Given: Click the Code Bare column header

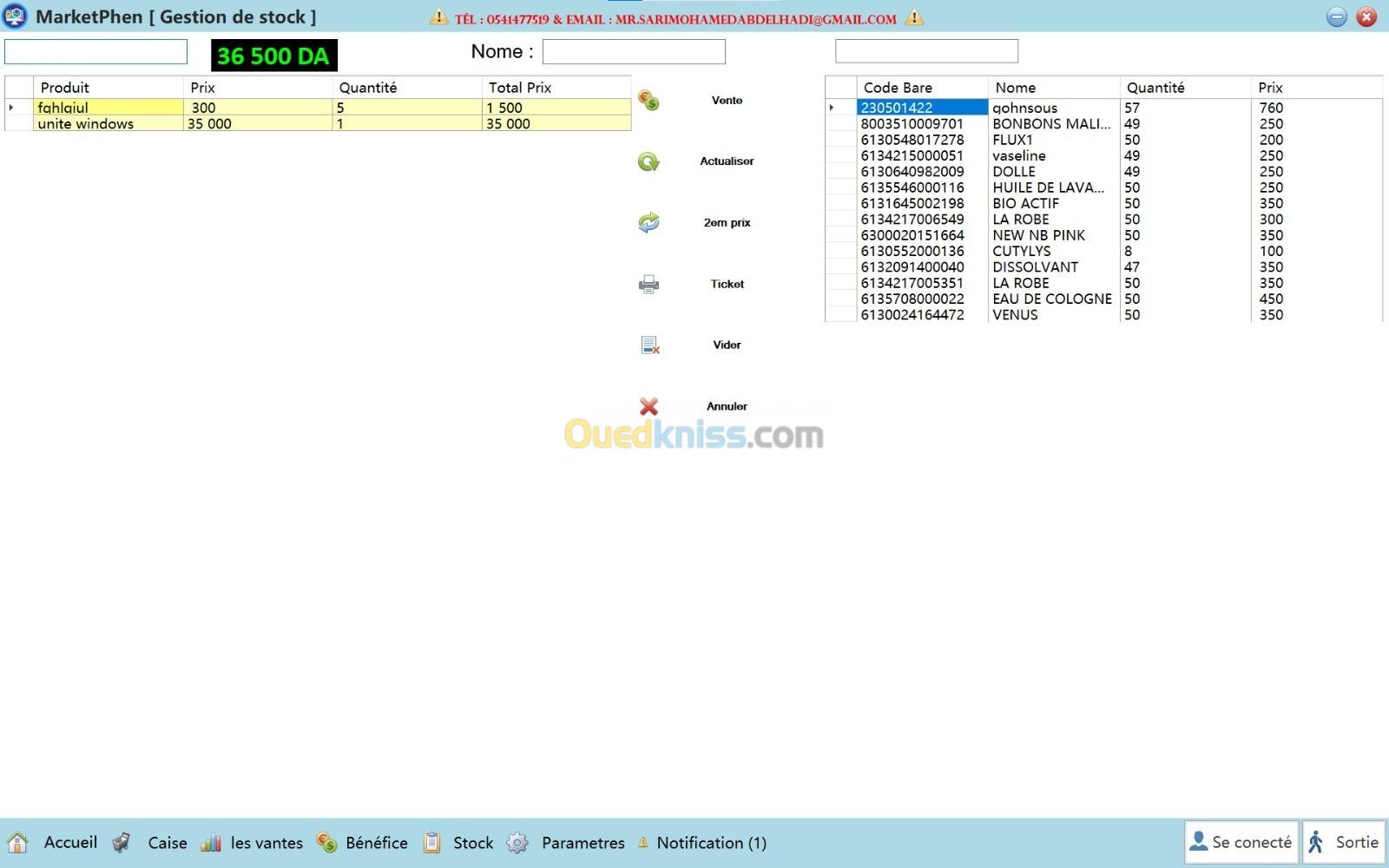Looking at the screenshot, I should click(x=922, y=88).
